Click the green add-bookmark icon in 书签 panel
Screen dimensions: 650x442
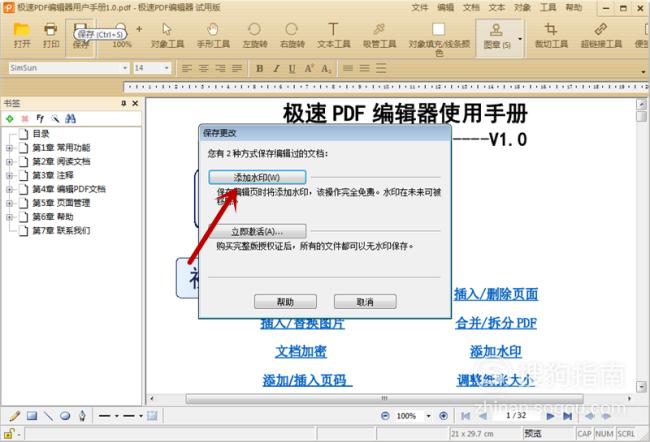10,119
